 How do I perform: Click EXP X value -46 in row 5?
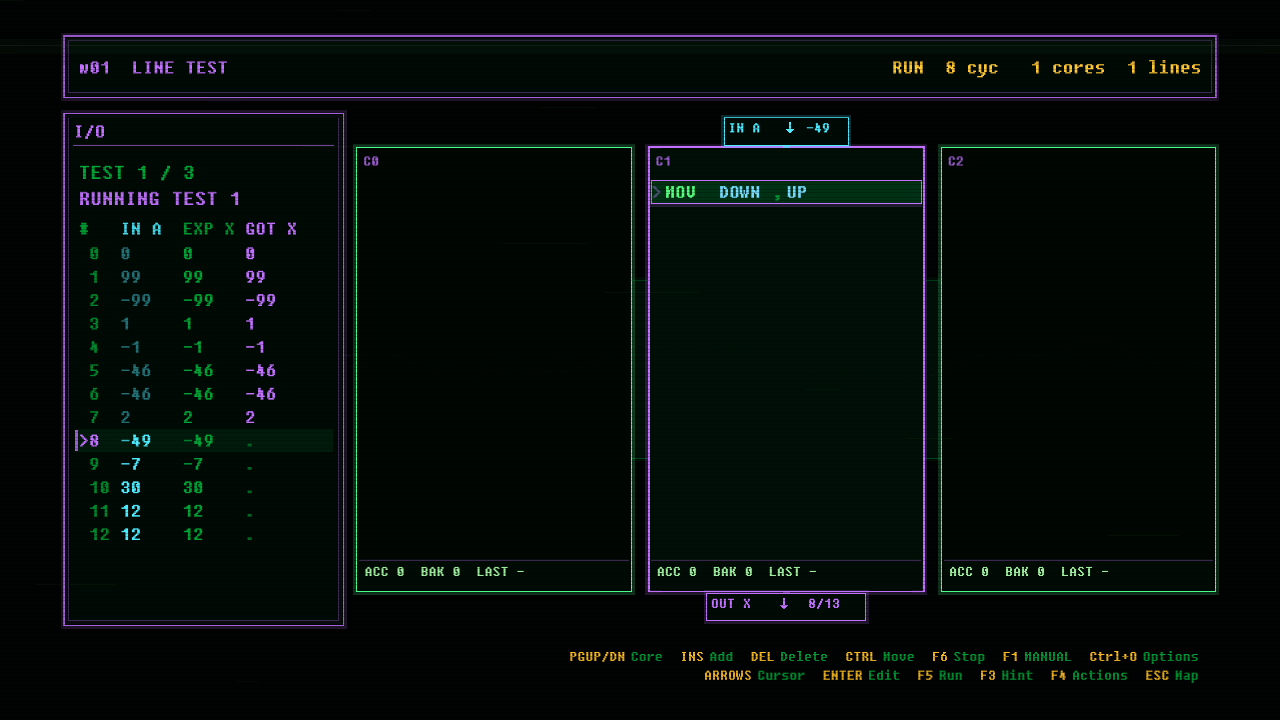(198, 371)
